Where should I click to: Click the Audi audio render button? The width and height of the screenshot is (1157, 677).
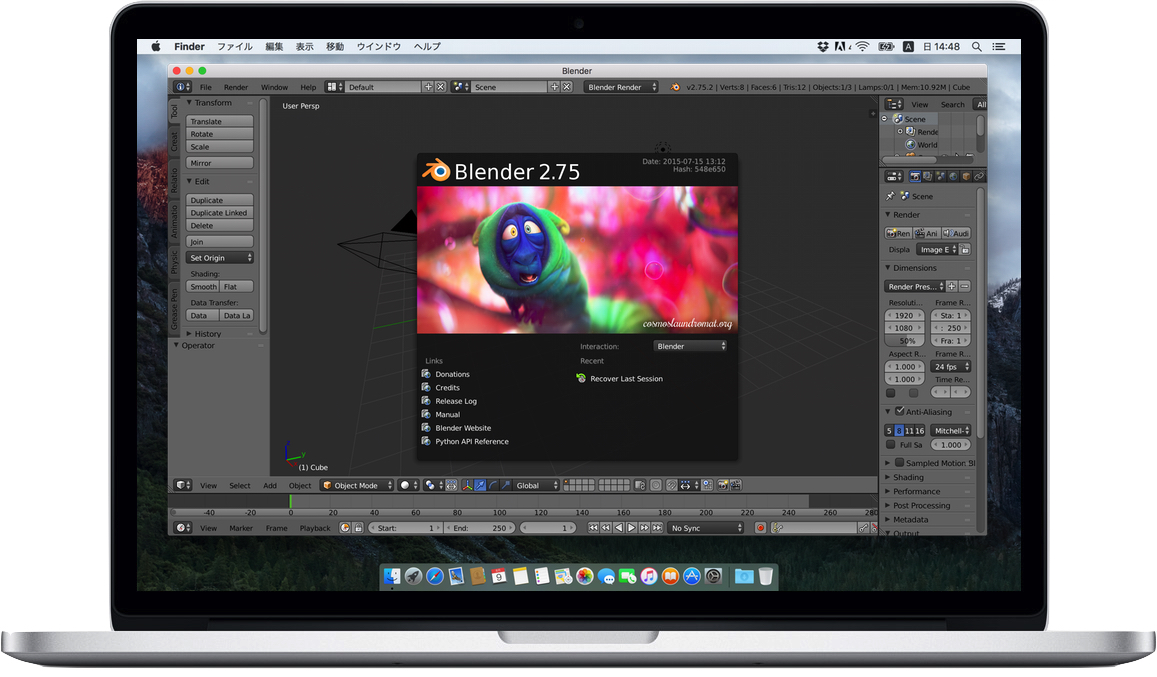point(956,233)
